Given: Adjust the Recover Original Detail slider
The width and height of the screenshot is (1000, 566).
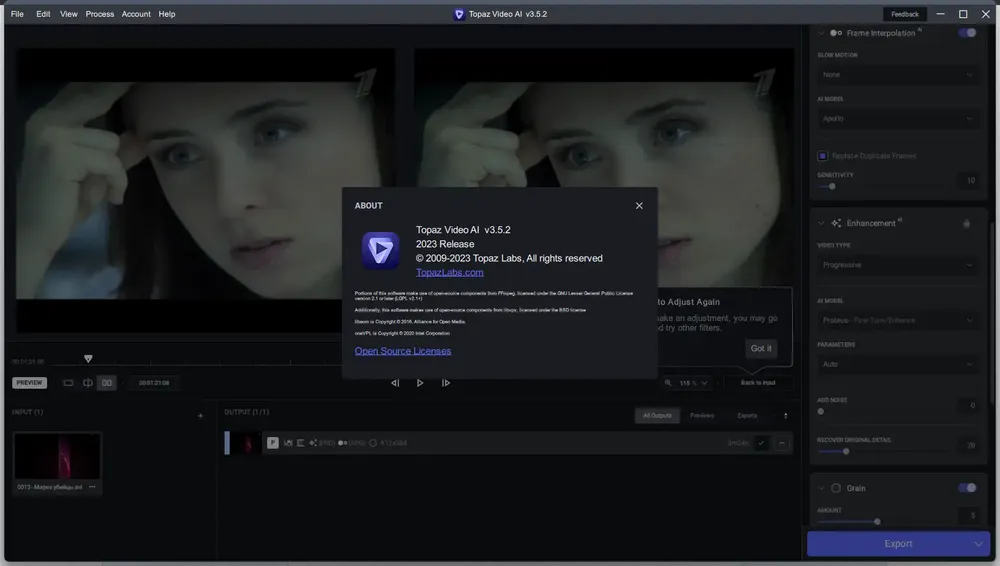Looking at the screenshot, I should click(x=846, y=452).
